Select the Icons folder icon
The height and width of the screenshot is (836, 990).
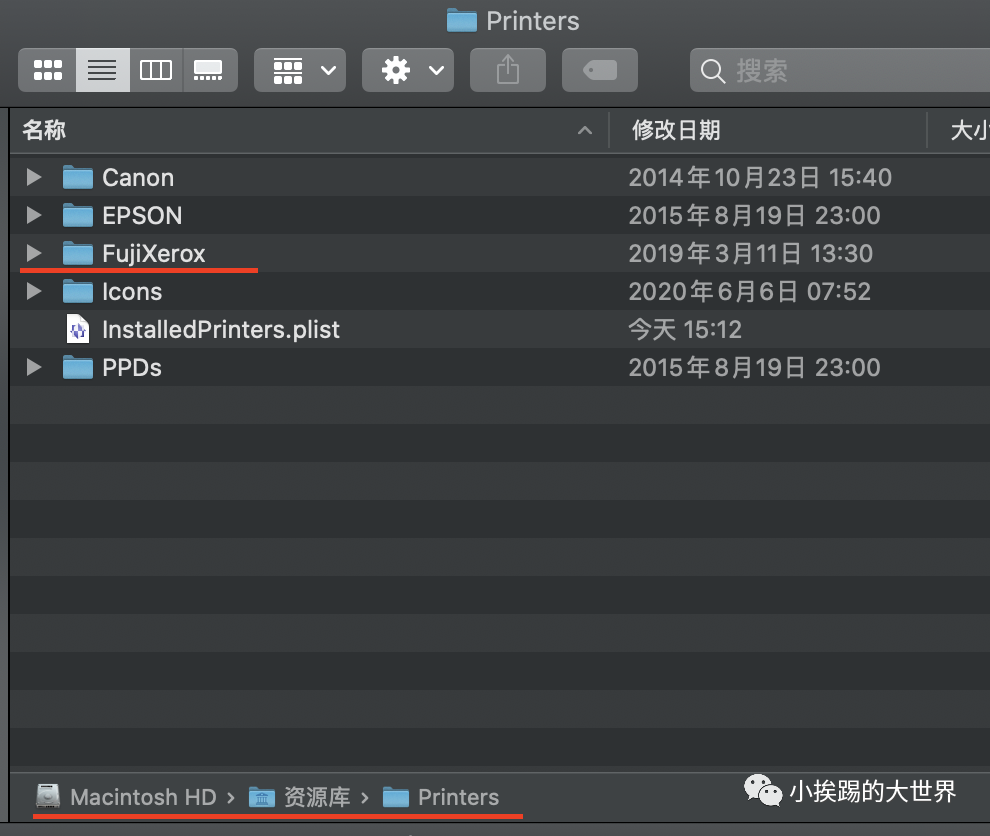point(78,291)
